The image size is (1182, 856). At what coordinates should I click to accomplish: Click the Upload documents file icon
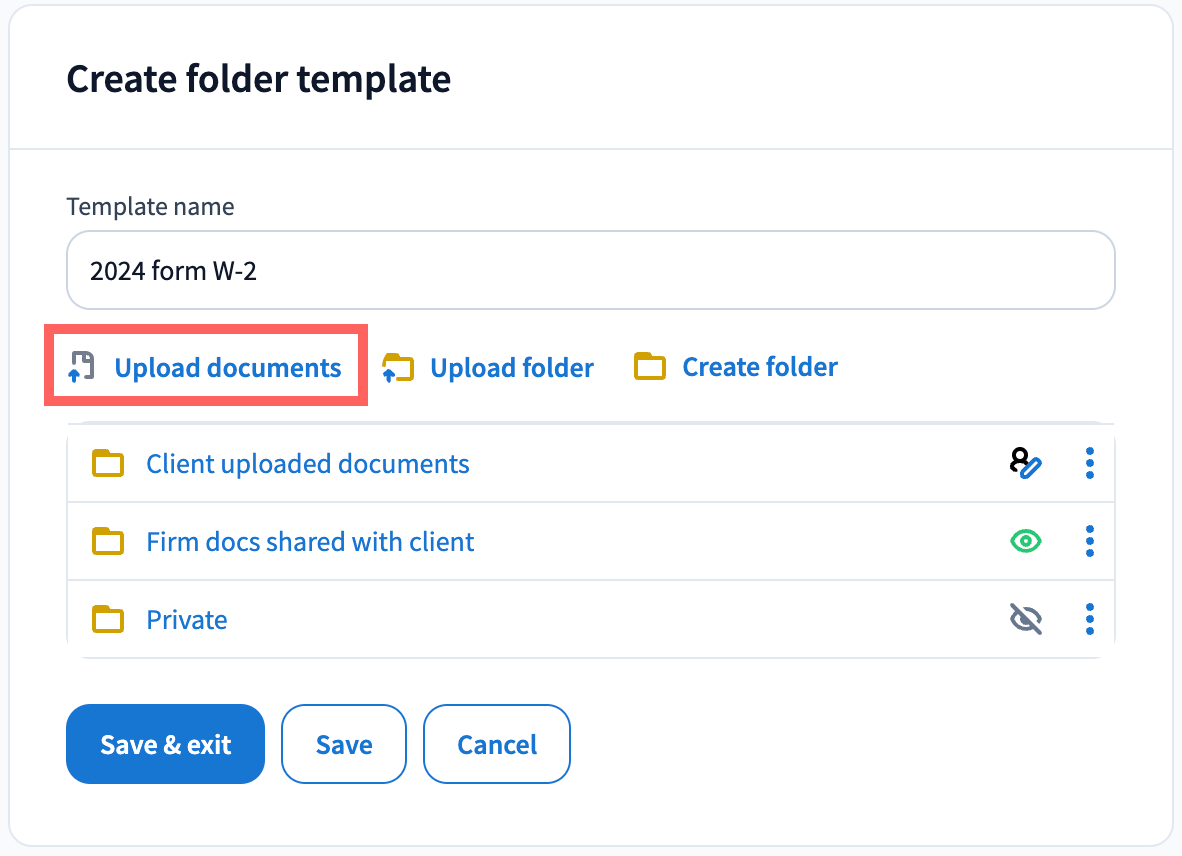(80, 367)
